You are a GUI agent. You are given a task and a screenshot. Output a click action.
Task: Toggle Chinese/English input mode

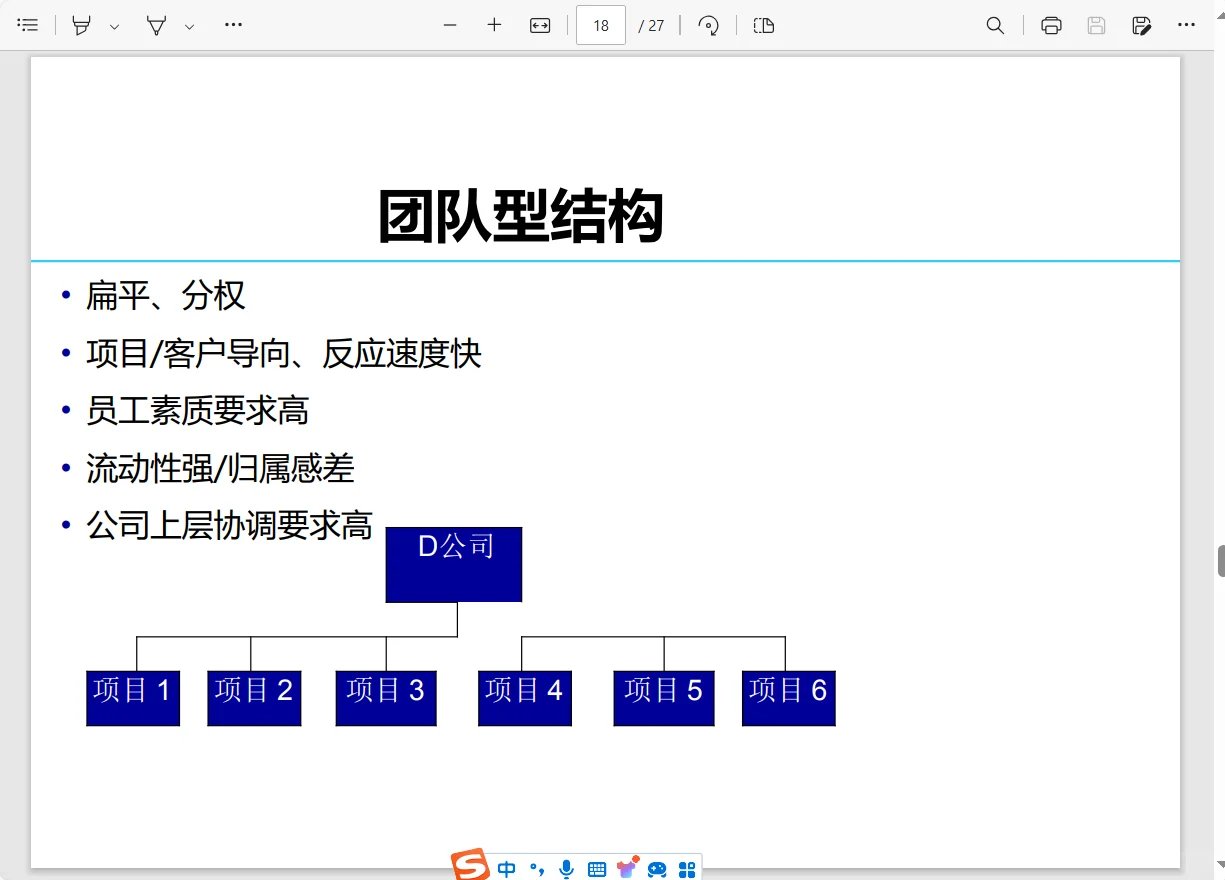tap(507, 869)
